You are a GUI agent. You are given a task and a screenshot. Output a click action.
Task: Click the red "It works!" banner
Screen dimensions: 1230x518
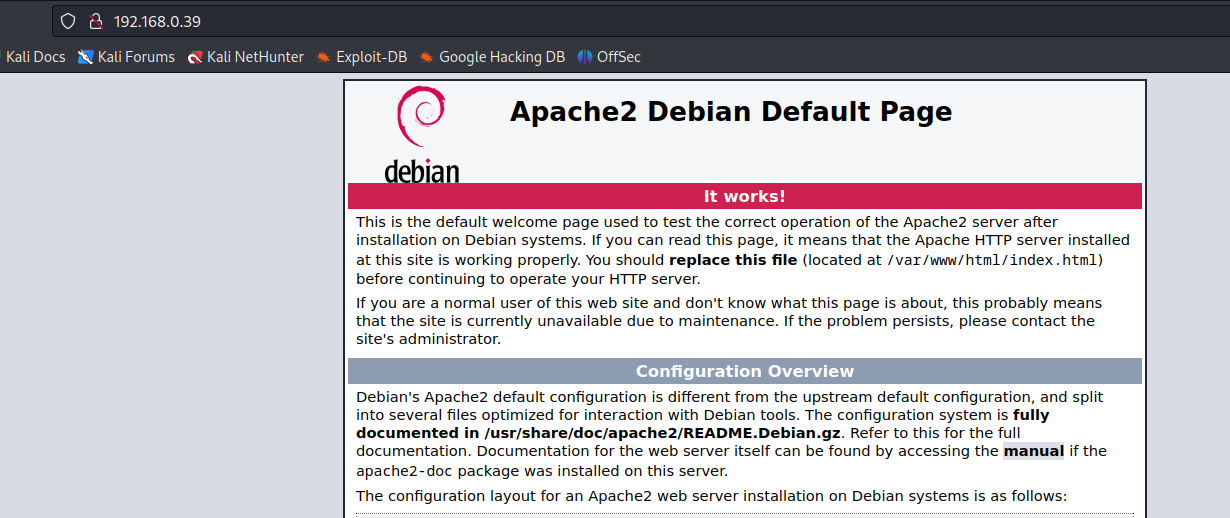(x=745, y=196)
